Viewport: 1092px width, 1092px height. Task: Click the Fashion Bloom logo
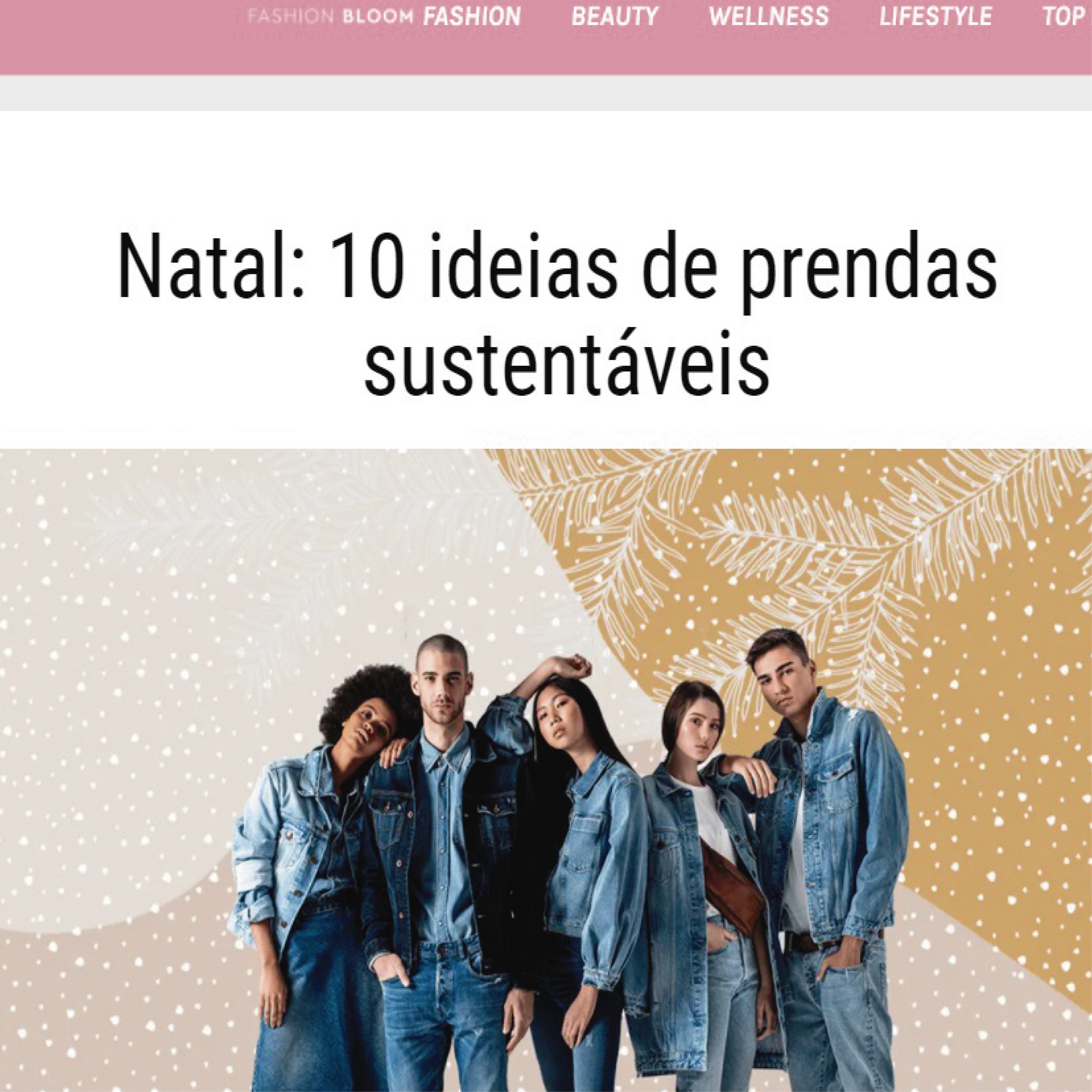pyautogui.click(x=331, y=16)
